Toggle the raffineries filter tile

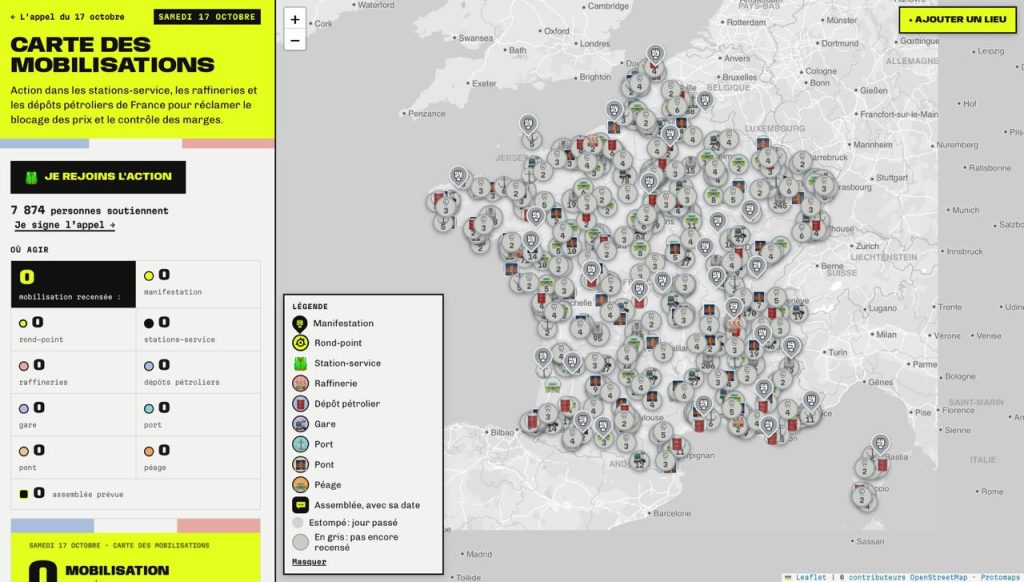tap(73, 372)
